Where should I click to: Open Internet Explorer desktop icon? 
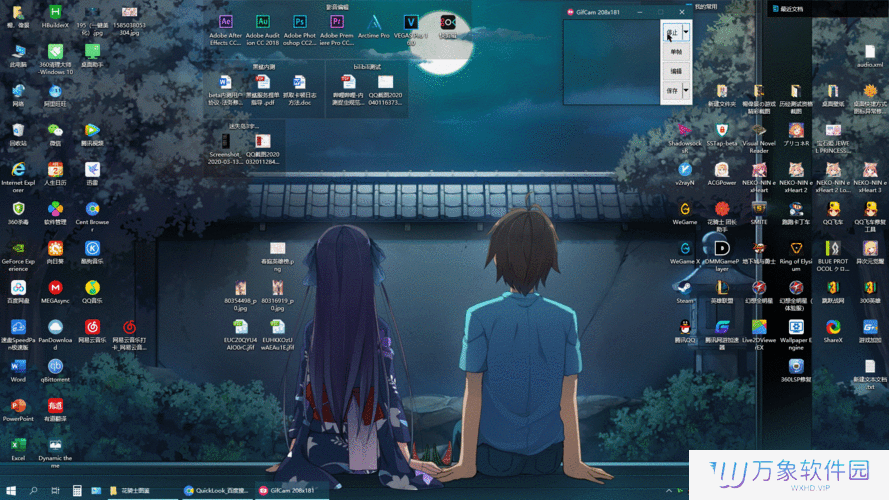[18, 177]
